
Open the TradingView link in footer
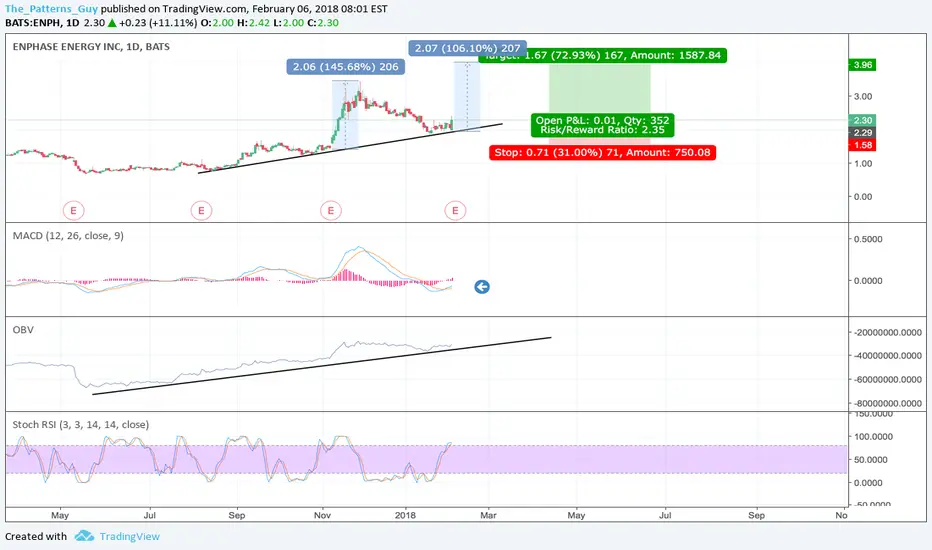[130, 536]
